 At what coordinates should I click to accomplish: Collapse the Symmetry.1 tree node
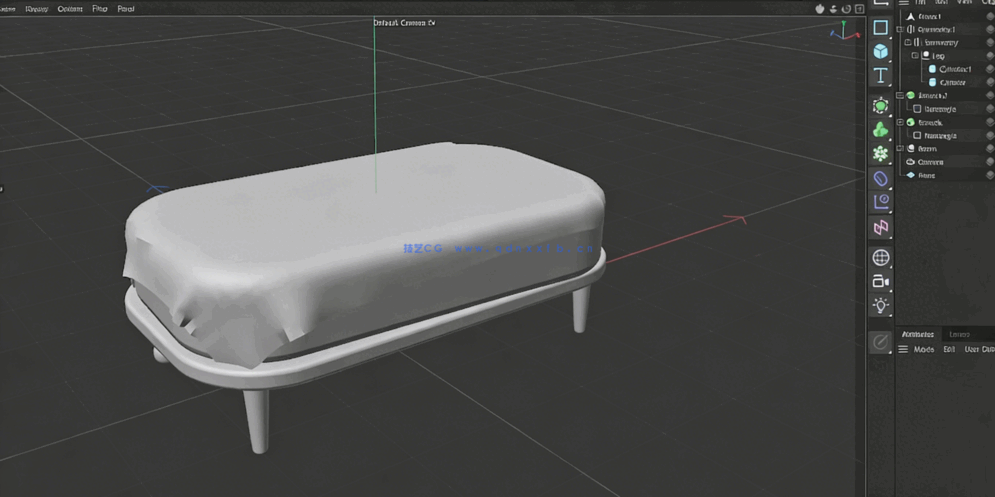coord(900,29)
